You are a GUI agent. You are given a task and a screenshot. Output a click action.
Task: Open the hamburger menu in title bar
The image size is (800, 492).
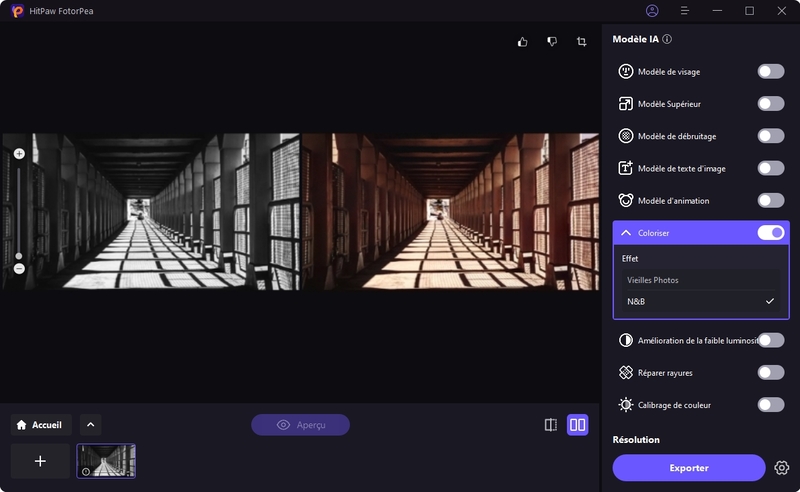685,11
